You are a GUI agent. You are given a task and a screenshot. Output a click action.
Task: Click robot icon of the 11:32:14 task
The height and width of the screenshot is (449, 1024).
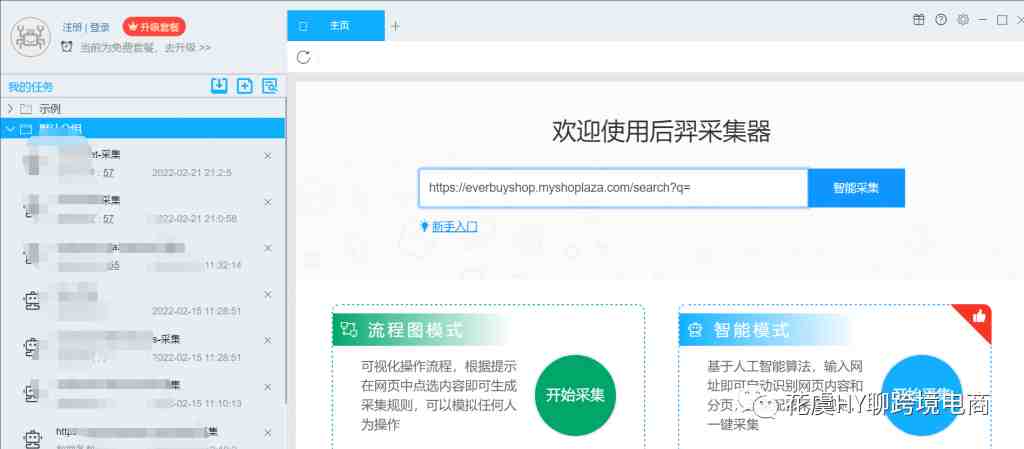(31, 255)
